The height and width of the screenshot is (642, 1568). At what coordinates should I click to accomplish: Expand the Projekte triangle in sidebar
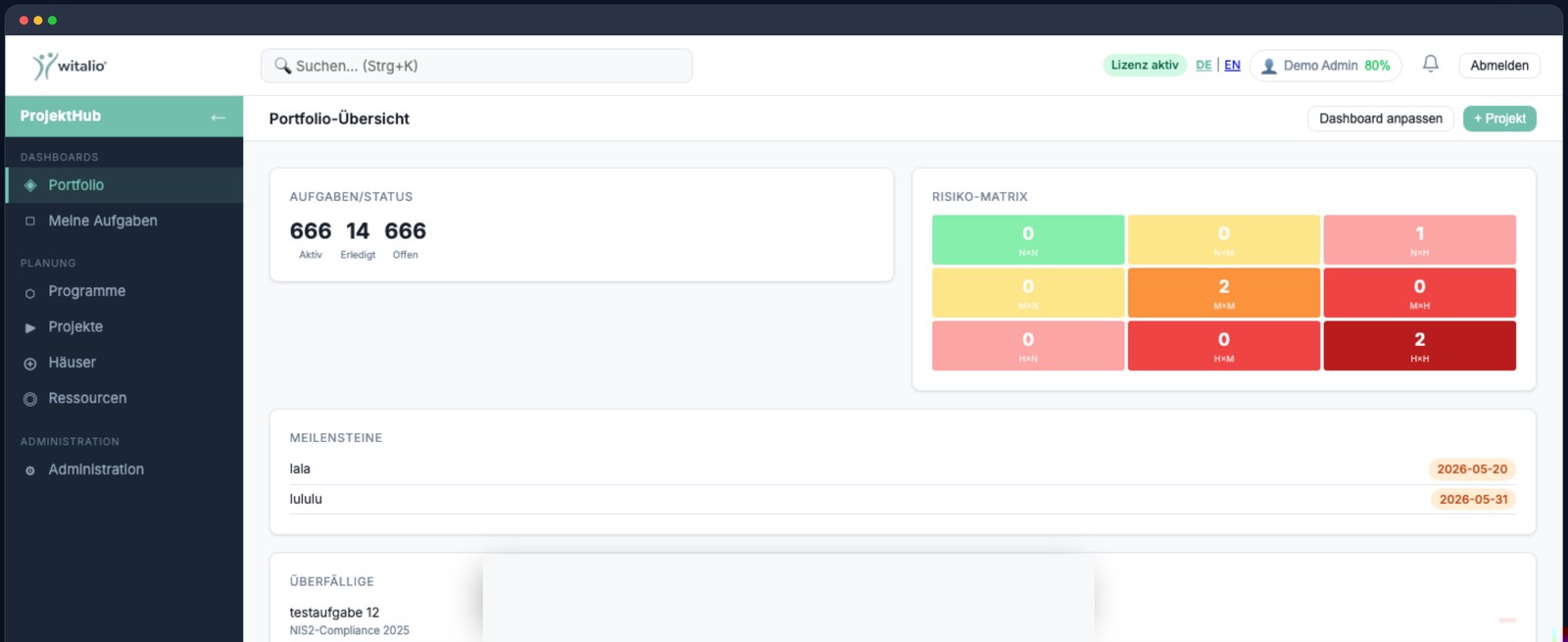point(30,327)
